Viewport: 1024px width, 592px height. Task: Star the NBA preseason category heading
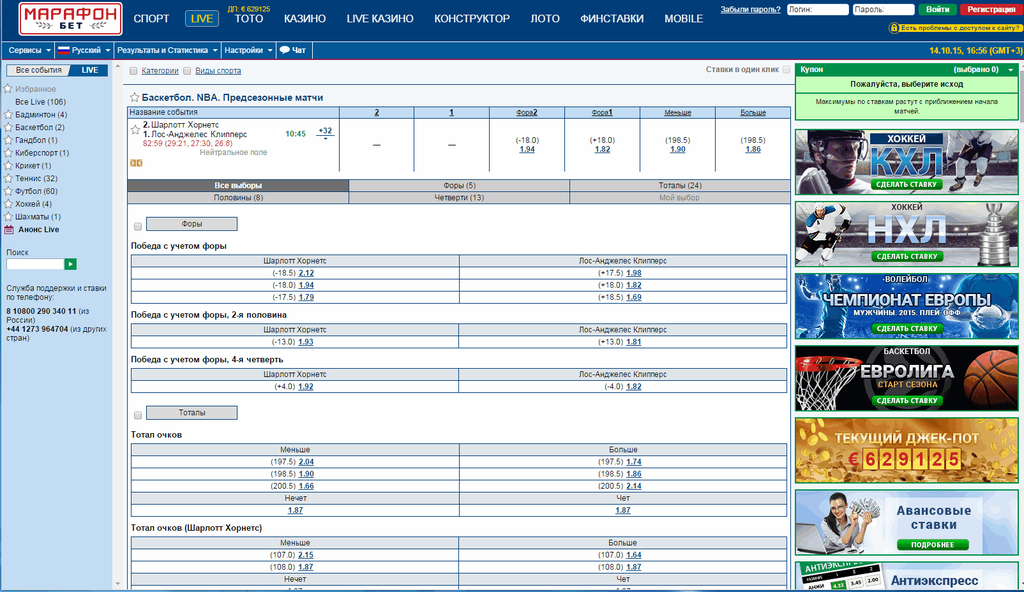[x=134, y=97]
